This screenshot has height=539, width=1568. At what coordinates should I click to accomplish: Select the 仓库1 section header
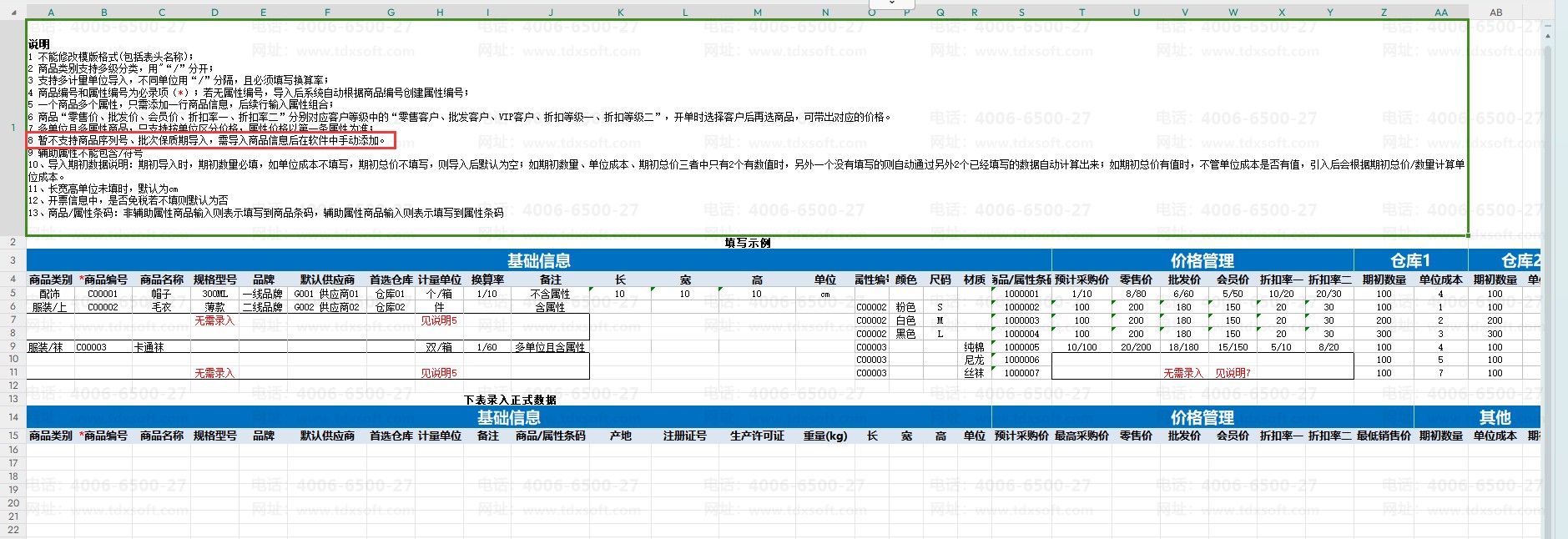pyautogui.click(x=1410, y=260)
